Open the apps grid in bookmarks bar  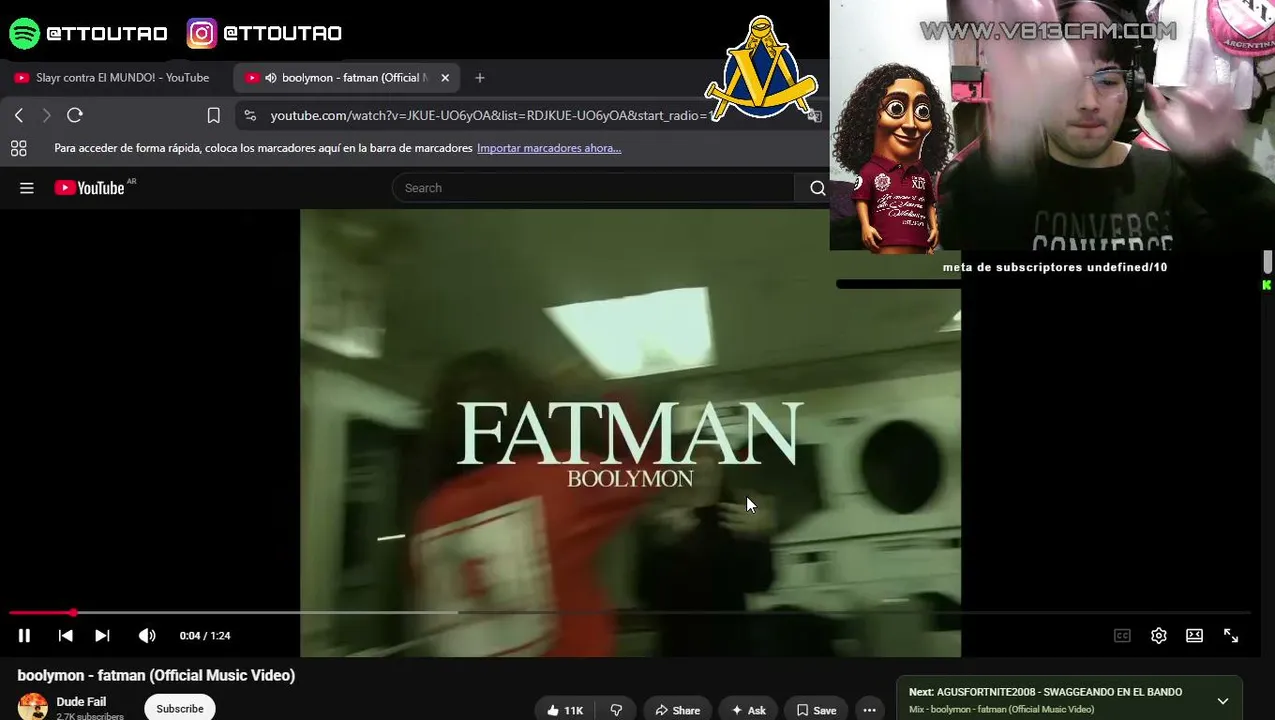point(18,148)
